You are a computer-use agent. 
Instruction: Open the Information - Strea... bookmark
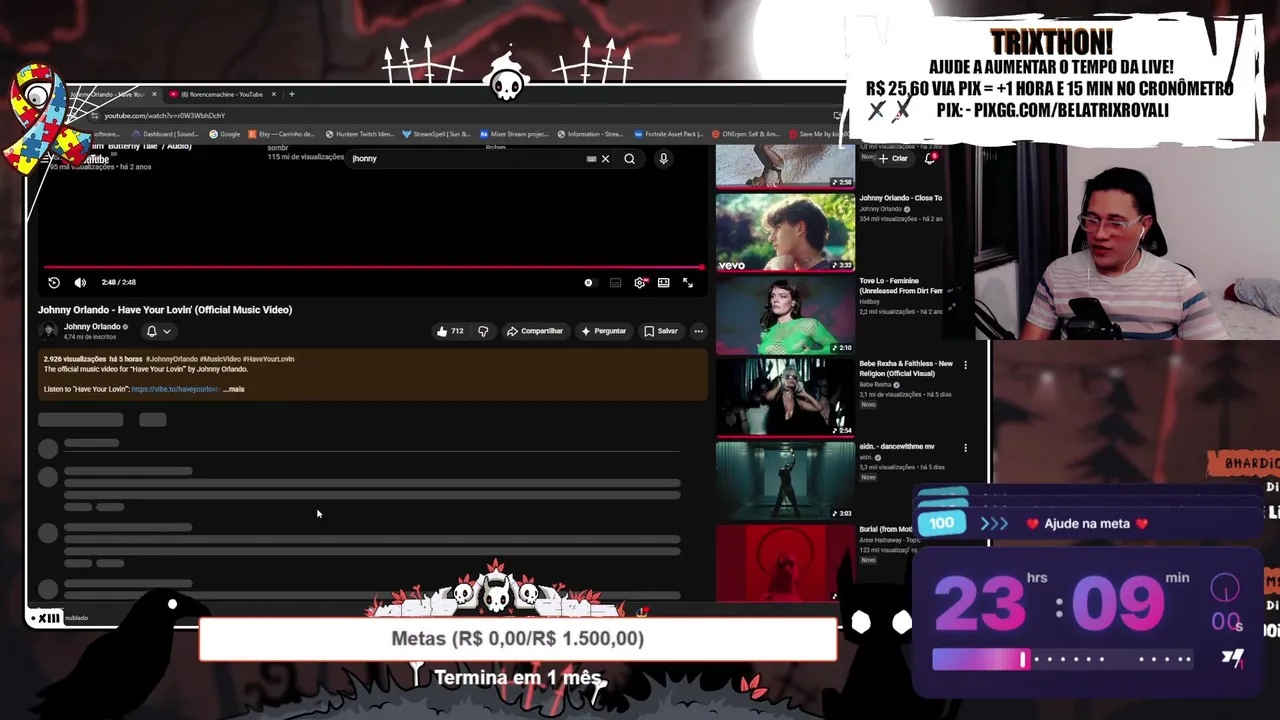tap(591, 134)
